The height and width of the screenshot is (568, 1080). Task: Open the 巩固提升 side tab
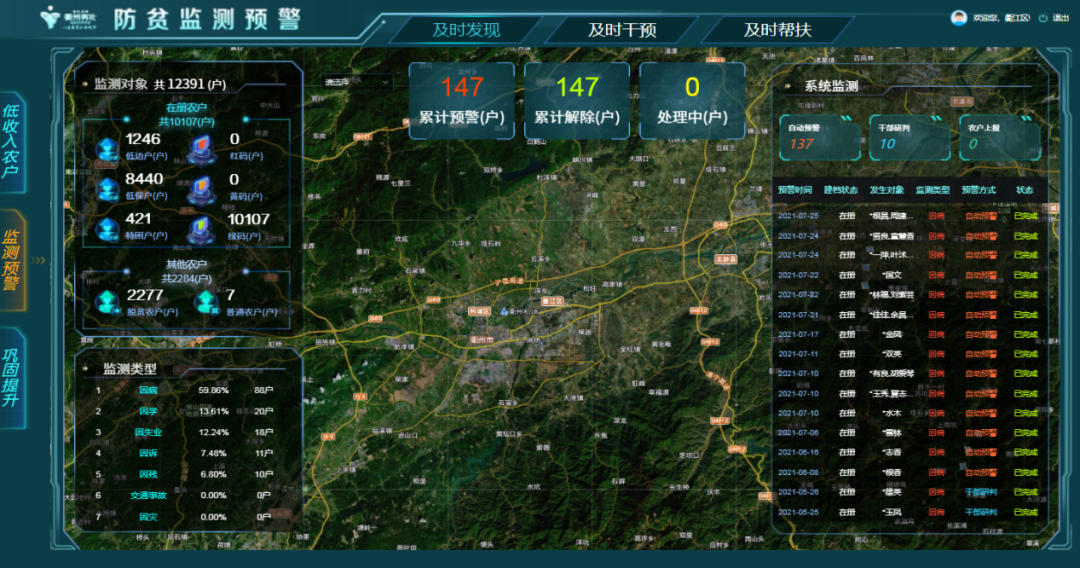point(11,377)
